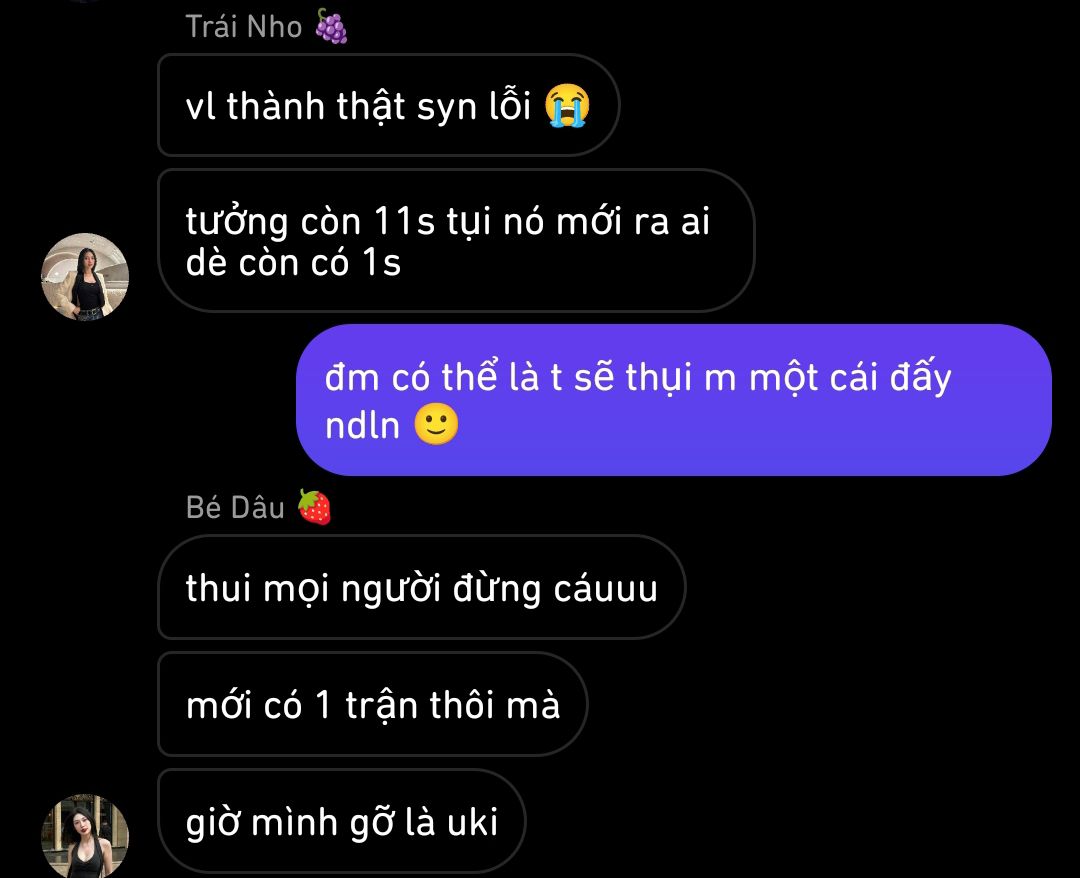Select the 'tưởng còn 11s tụi nó' message bubble
1080x878 pixels.
point(456,240)
